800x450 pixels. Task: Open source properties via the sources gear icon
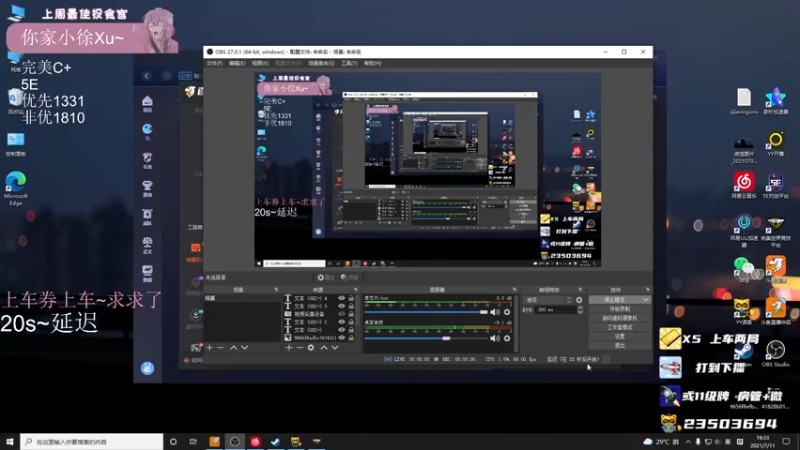click(x=311, y=347)
